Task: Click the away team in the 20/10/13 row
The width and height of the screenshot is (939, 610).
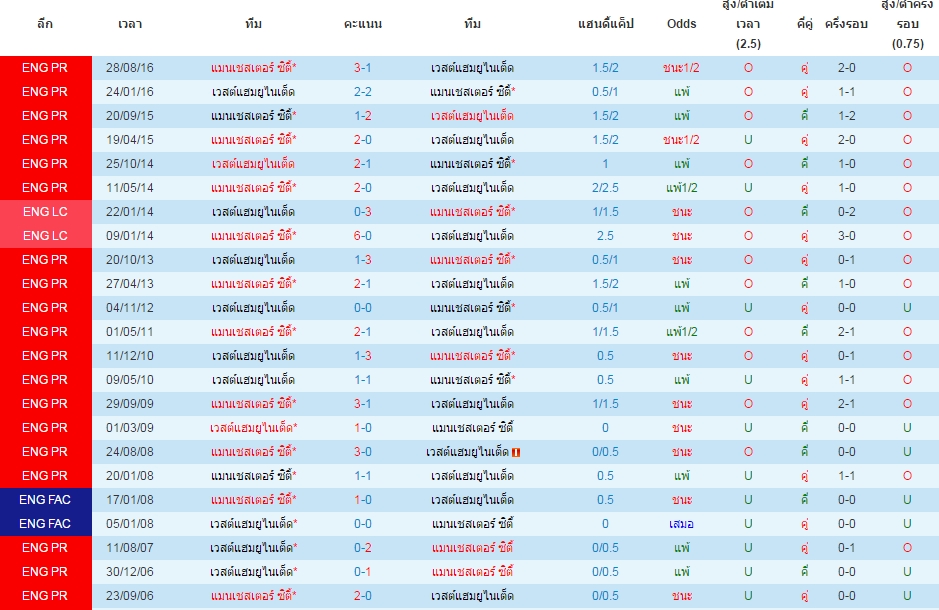Action: [472, 260]
